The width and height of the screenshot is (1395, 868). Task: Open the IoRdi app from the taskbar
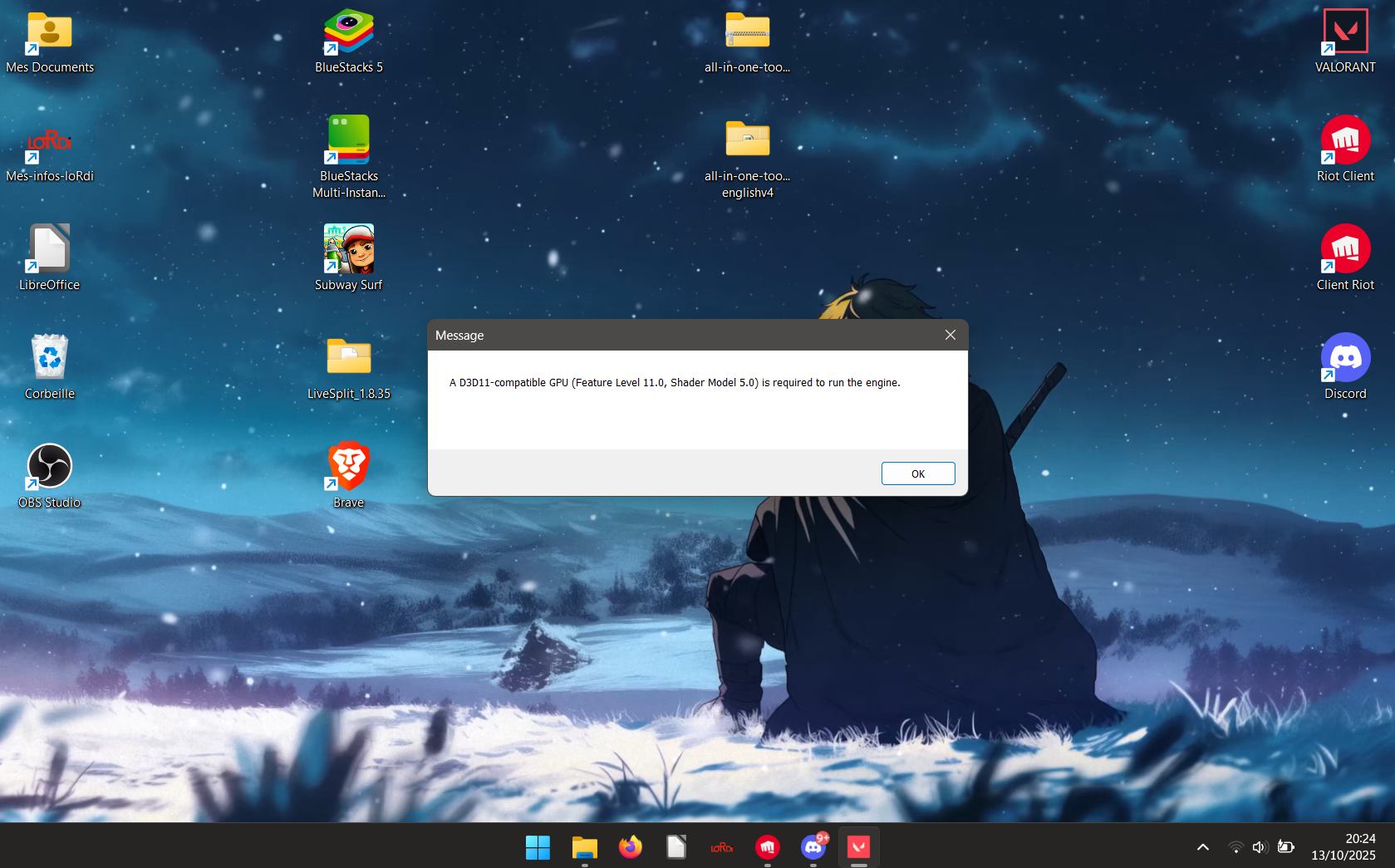click(722, 847)
